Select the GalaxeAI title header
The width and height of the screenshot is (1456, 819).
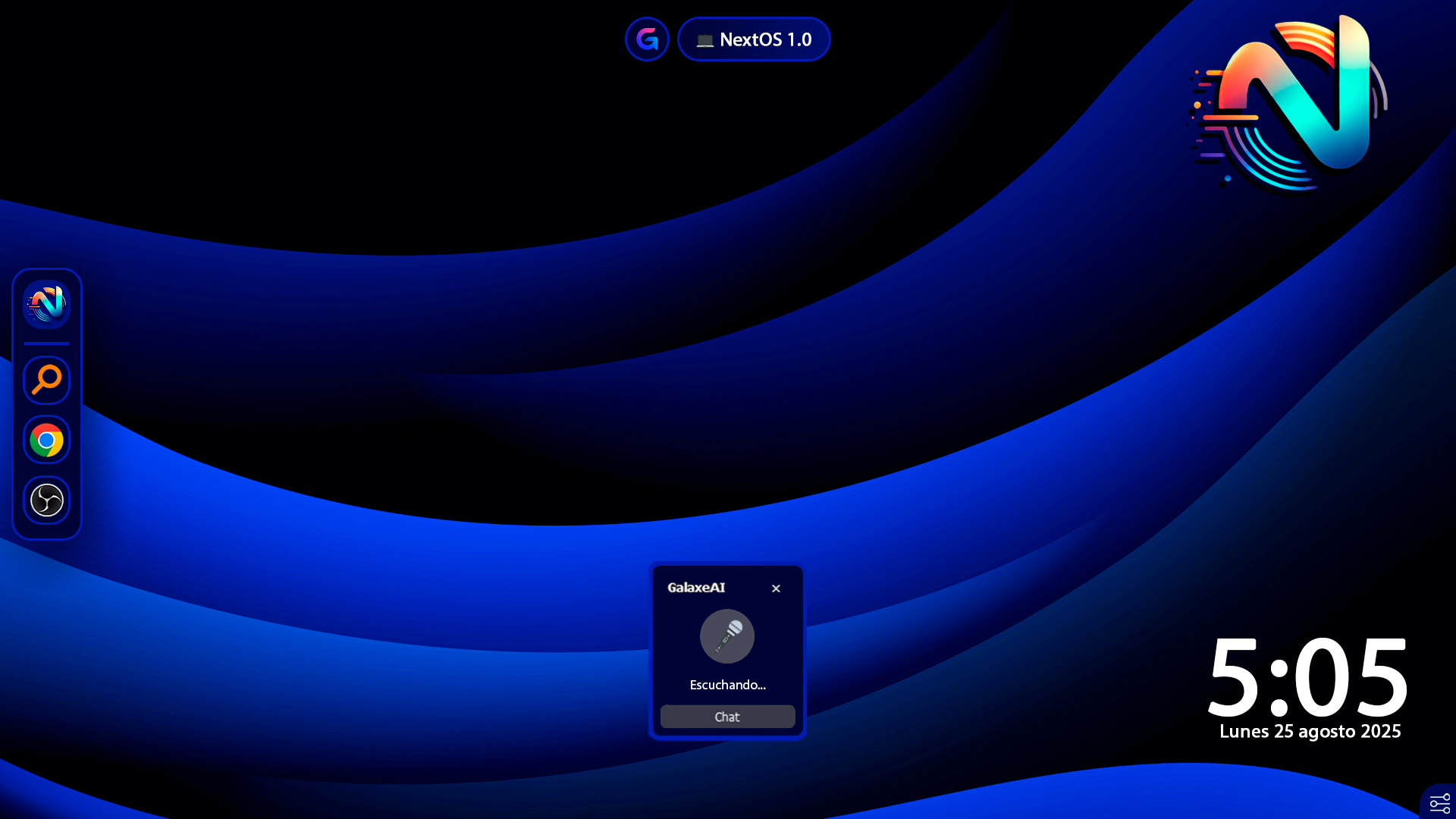695,587
